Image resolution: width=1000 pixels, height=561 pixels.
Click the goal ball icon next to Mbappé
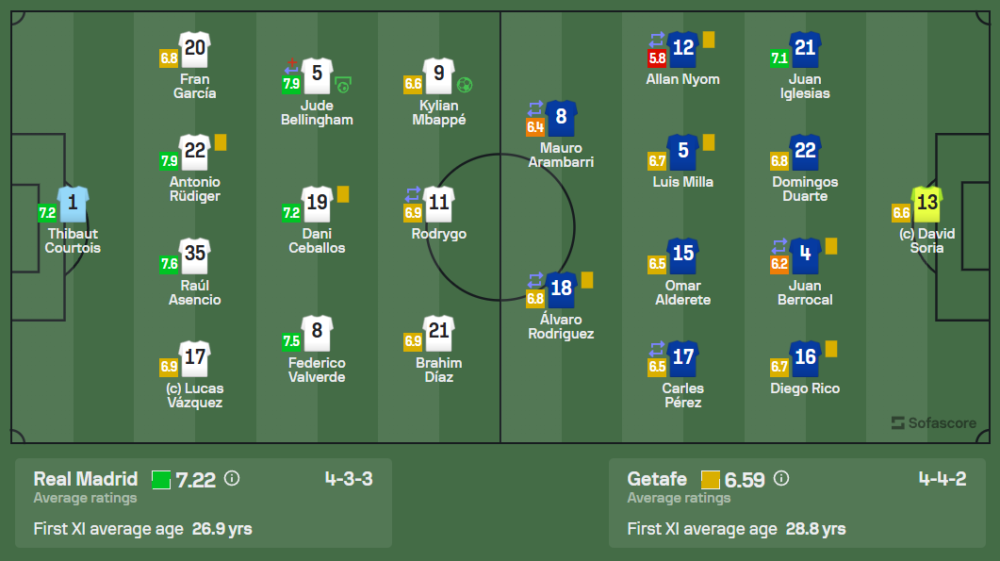click(x=466, y=84)
